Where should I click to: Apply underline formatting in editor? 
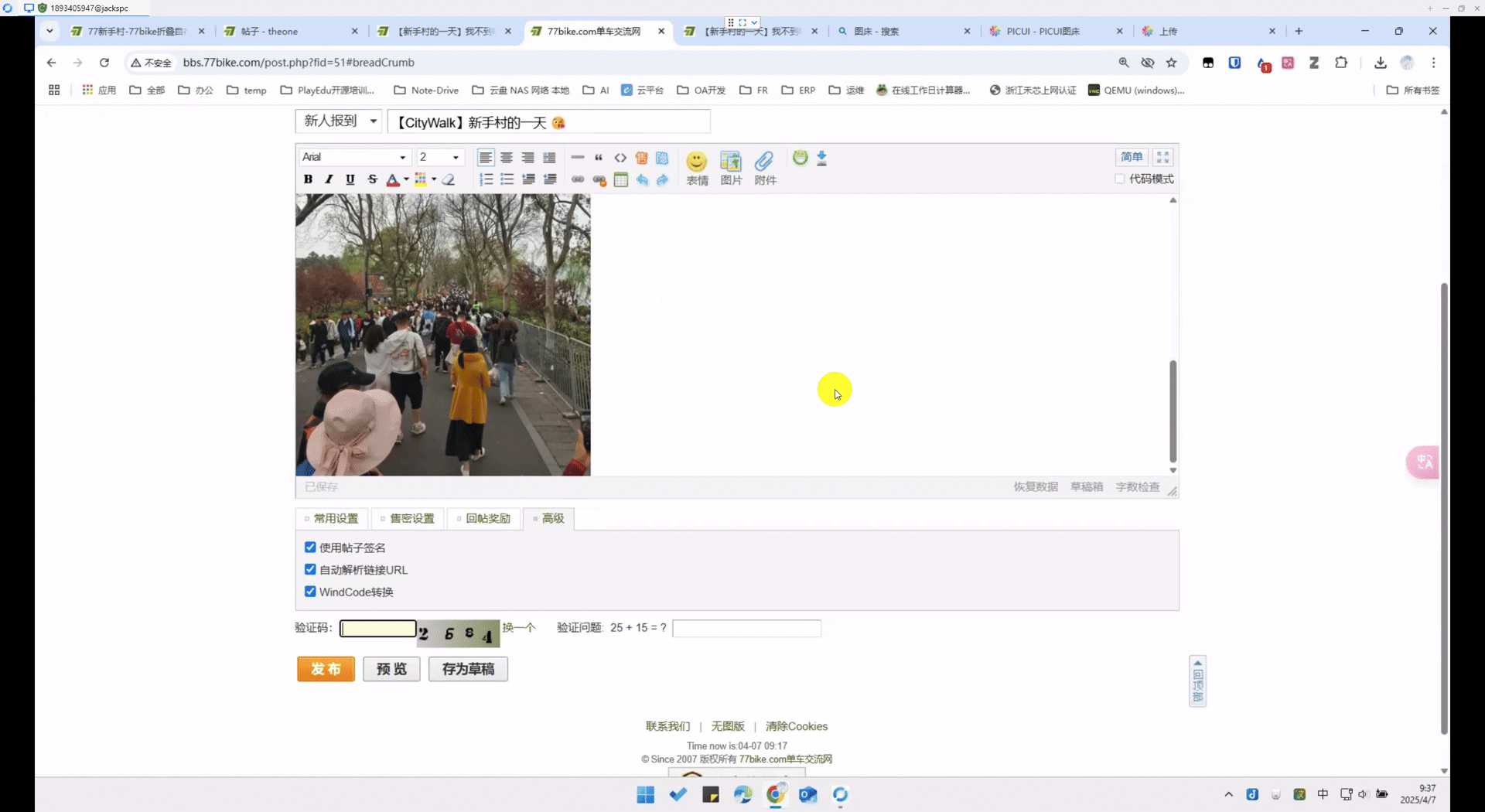pyautogui.click(x=350, y=179)
